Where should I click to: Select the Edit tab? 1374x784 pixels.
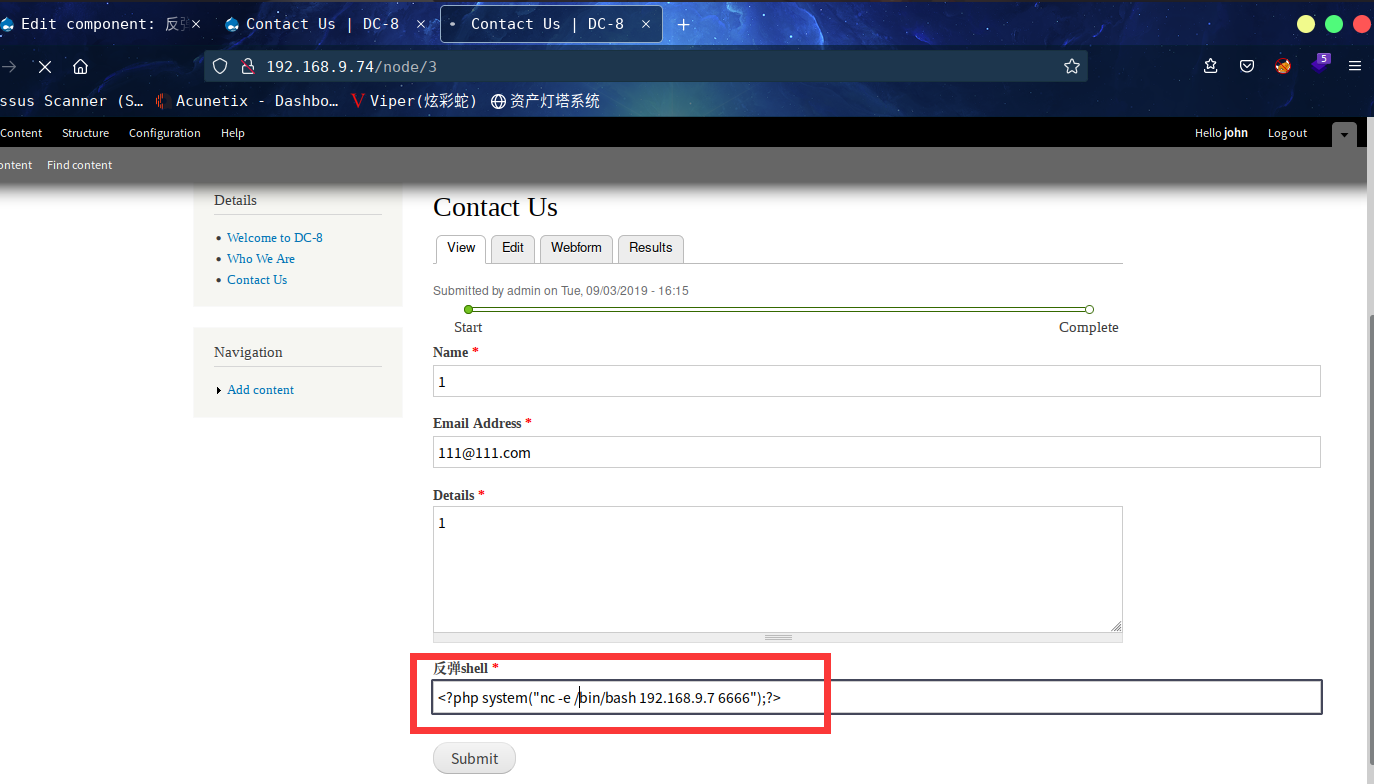[513, 248]
